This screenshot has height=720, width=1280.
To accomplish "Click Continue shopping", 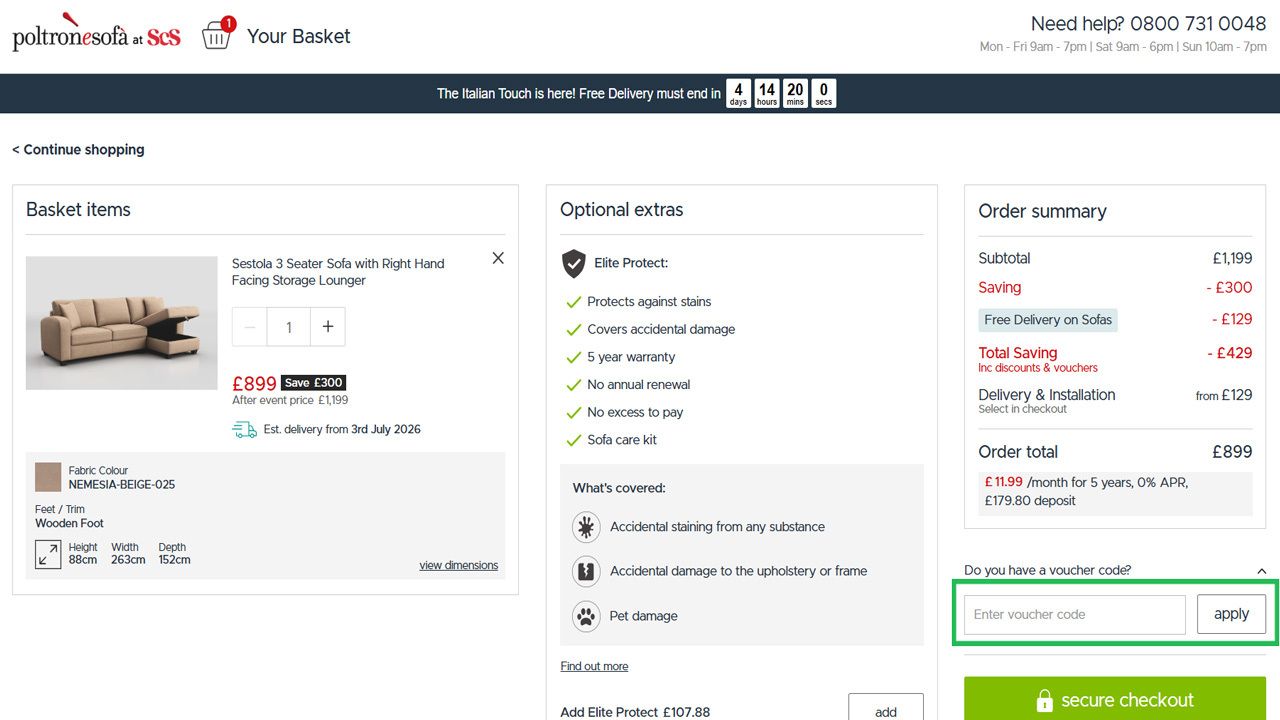I will pos(78,149).
